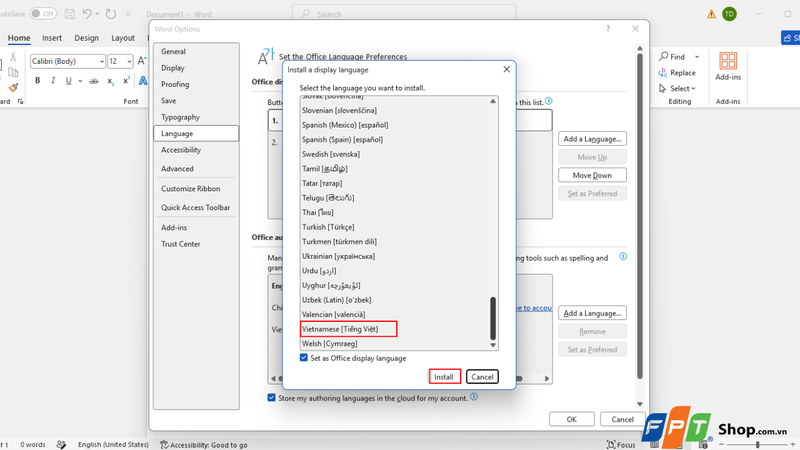Apply Subscript formatting
The height and width of the screenshot is (450, 800).
[110, 81]
